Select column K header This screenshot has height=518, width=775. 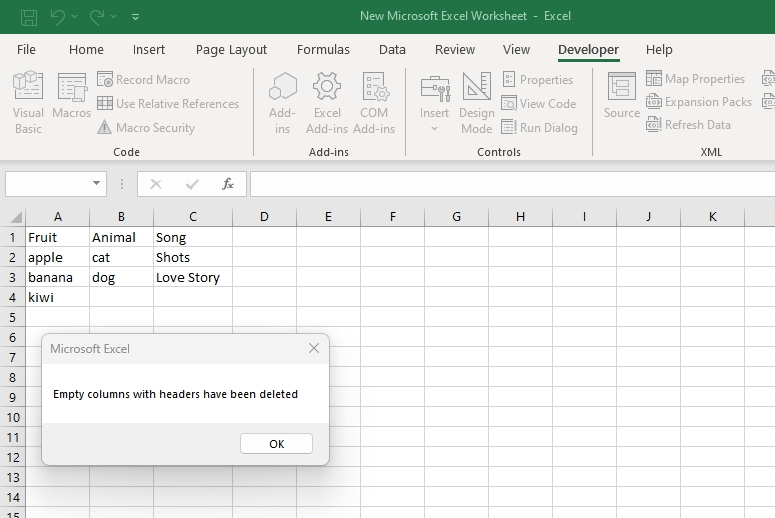click(712, 216)
